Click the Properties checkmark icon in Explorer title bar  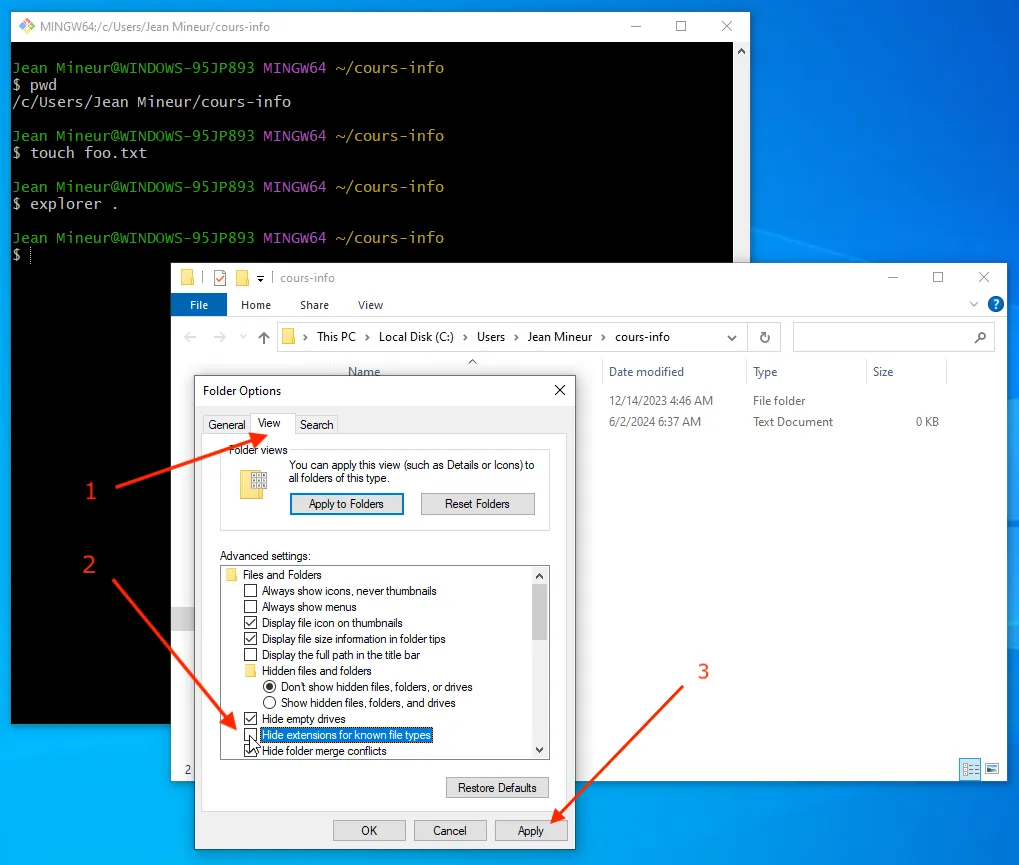[x=220, y=278]
